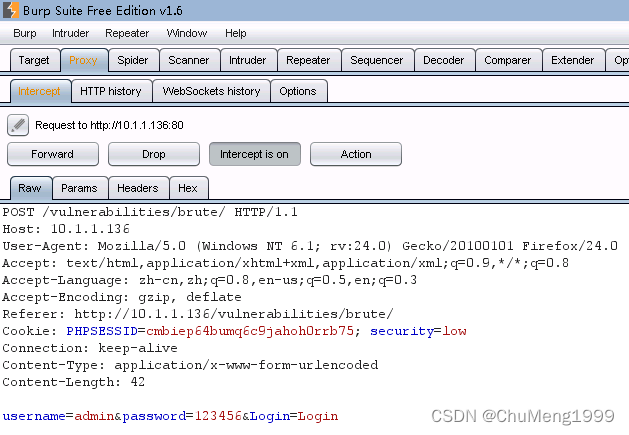Image resolution: width=629 pixels, height=435 pixels.
Task: Click the Content-Type header line
Action: click(190, 365)
